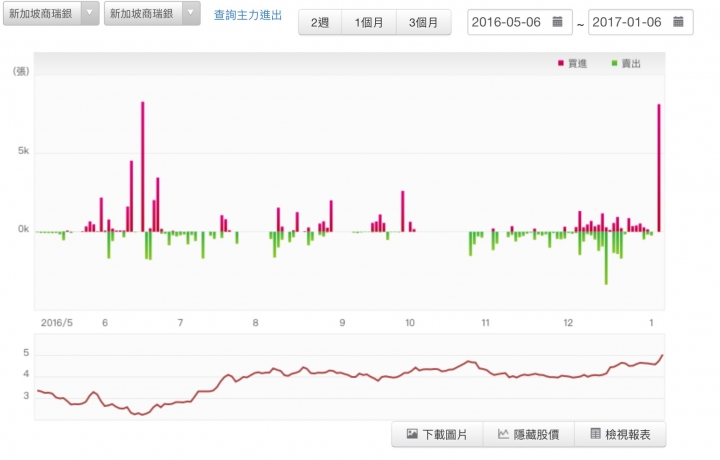The height and width of the screenshot is (460, 720).
Task: Click the 0k y-axis label
Action: pyautogui.click(x=23, y=229)
